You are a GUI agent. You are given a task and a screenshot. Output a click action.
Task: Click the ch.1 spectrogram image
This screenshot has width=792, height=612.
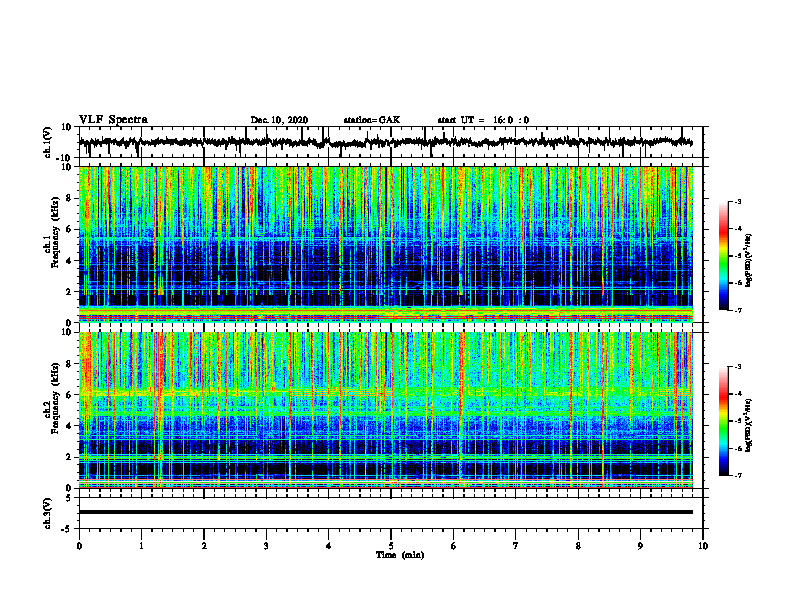pyautogui.click(x=385, y=244)
